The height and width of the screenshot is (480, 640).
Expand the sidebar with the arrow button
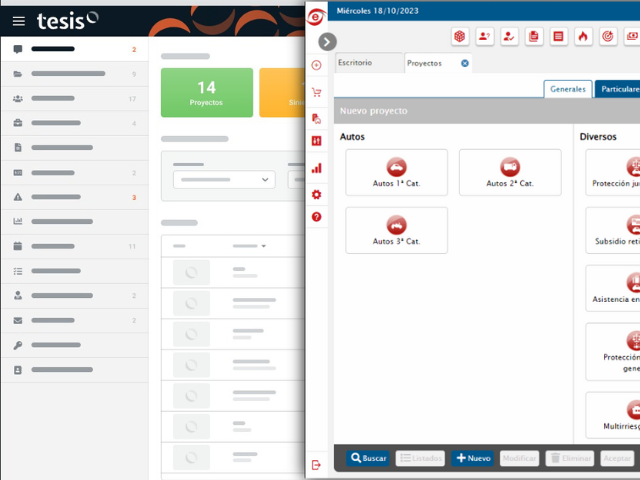coord(327,42)
